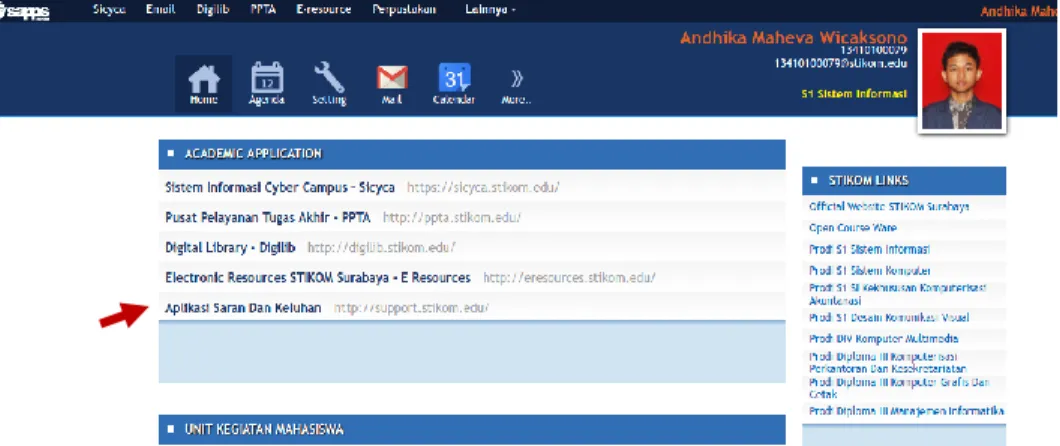Open the Mail envelope icon
The height and width of the screenshot is (446, 1060).
tap(392, 84)
